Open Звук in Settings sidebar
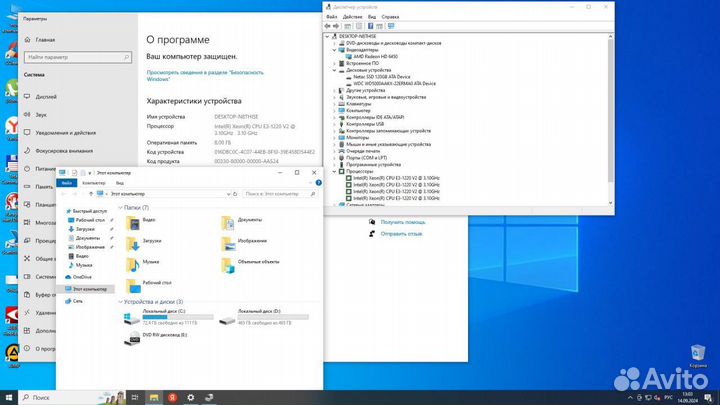Image resolution: width=720 pixels, height=405 pixels. pyautogui.click(x=36, y=115)
